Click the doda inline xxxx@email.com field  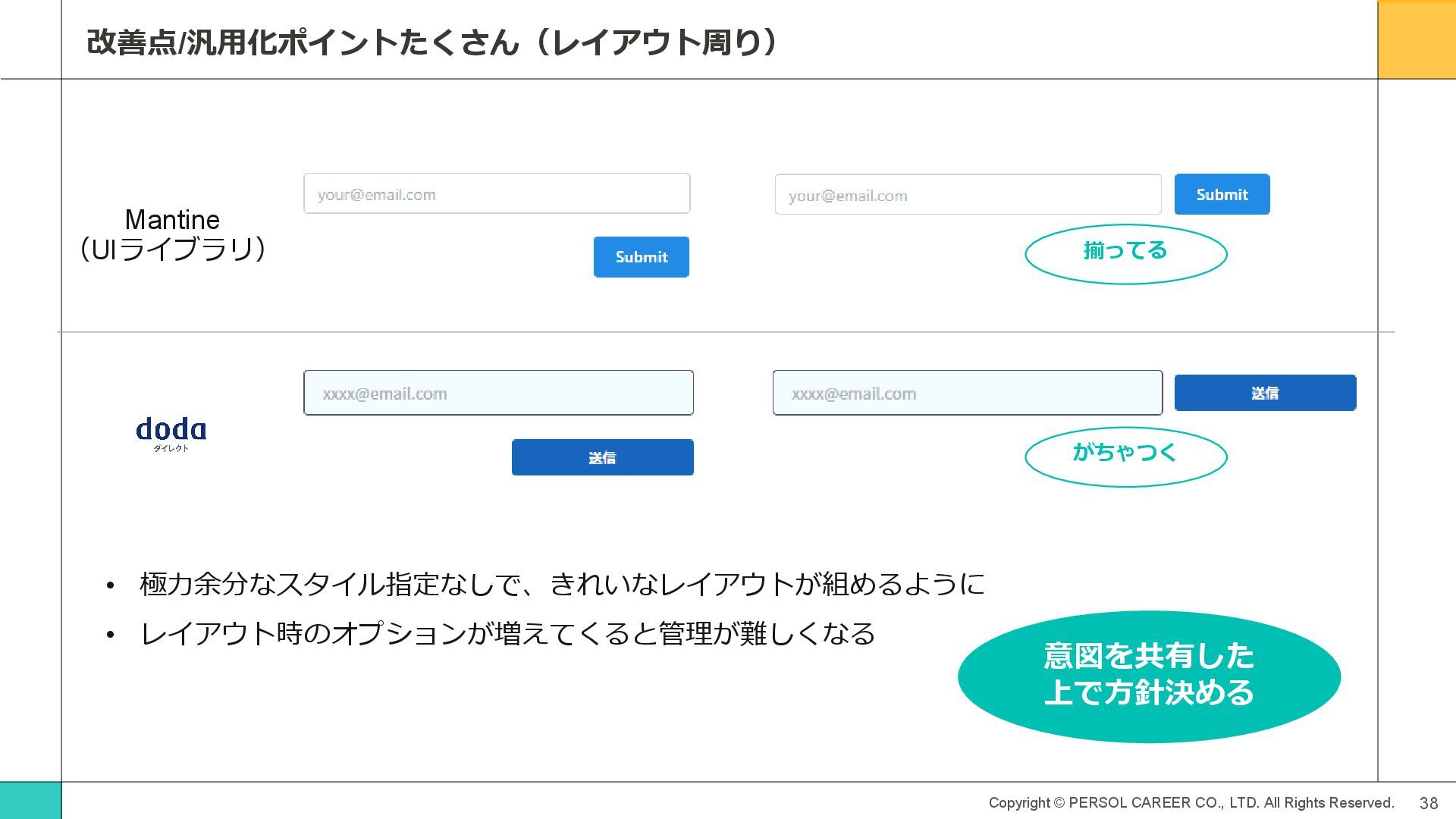point(968,393)
